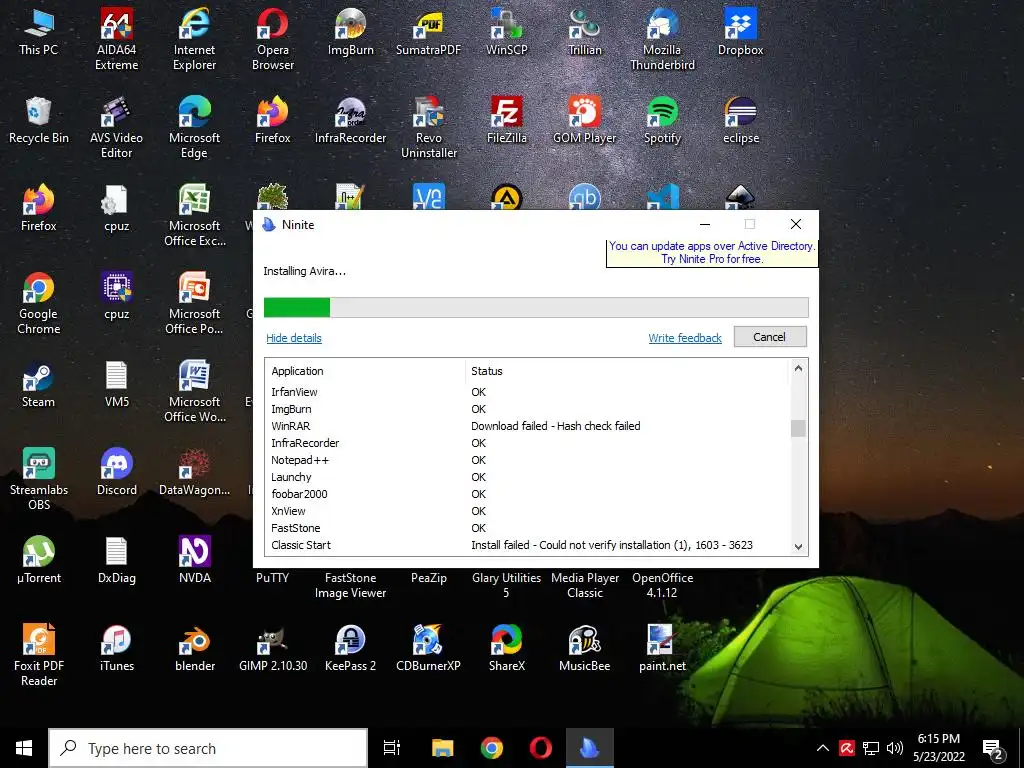Cancel the Ninite installation

coord(770,337)
